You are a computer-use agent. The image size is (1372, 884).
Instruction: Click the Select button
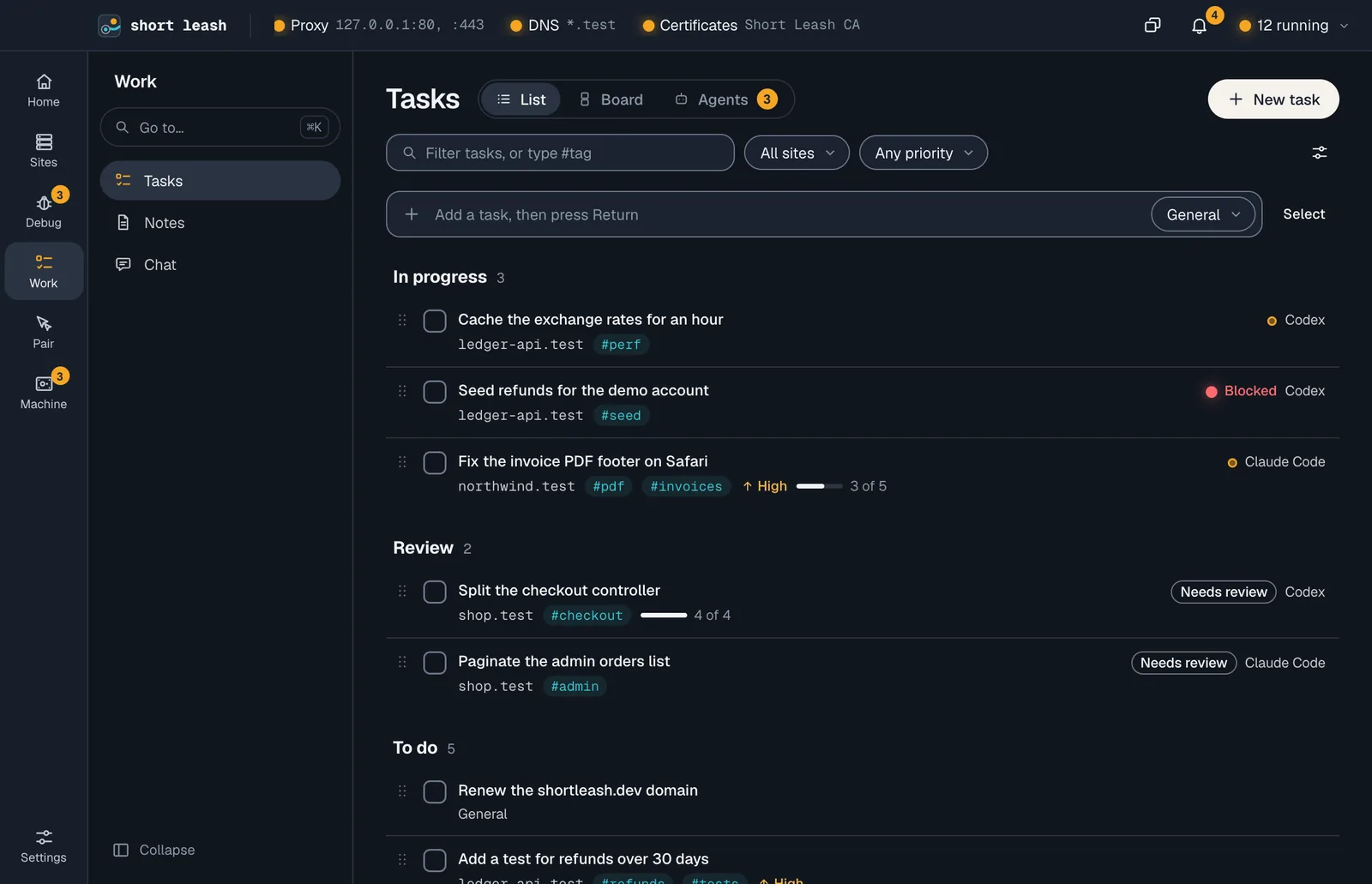[1303, 214]
